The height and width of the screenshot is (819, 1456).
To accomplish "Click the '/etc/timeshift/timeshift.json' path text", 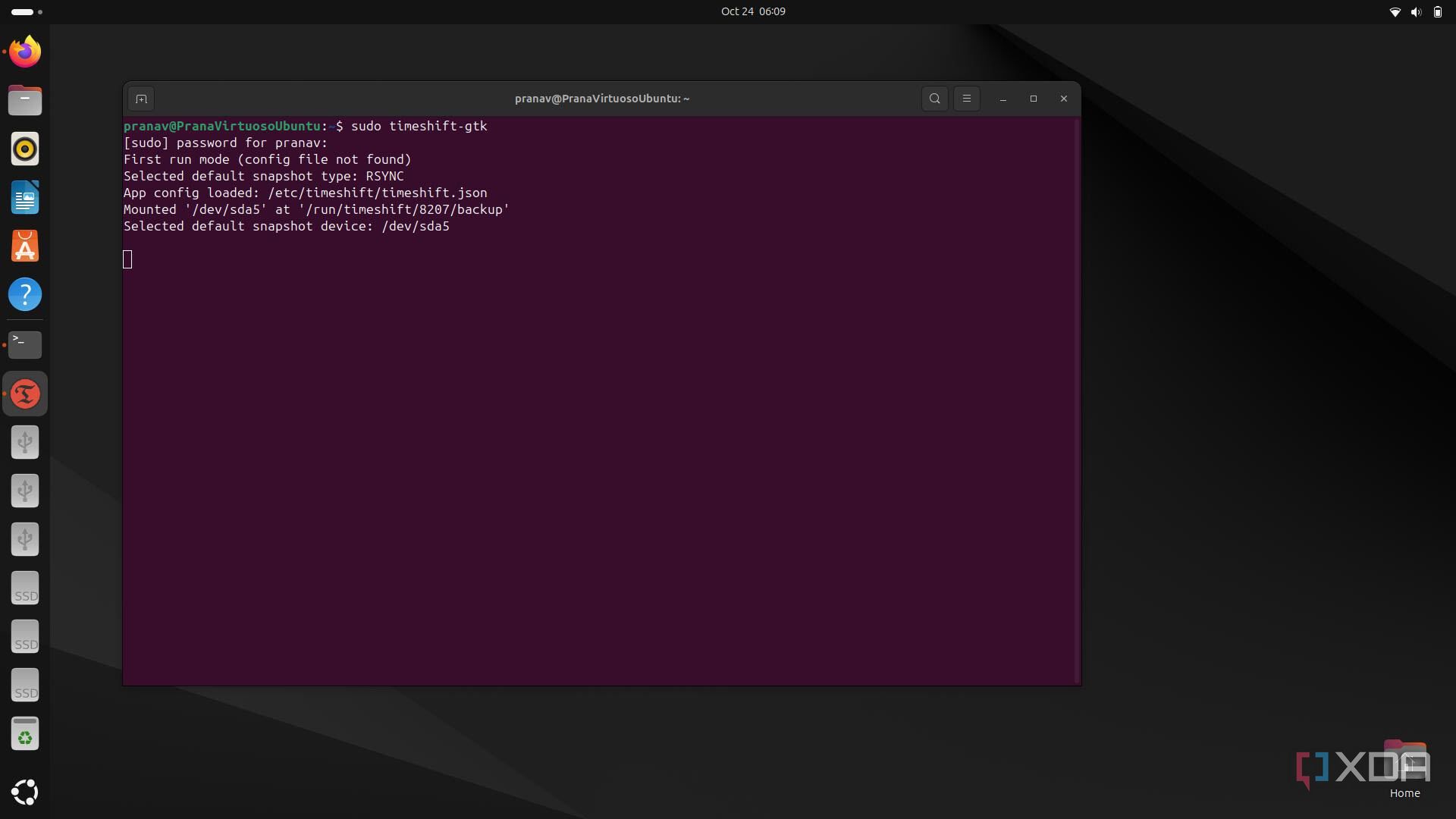I will tap(377, 193).
